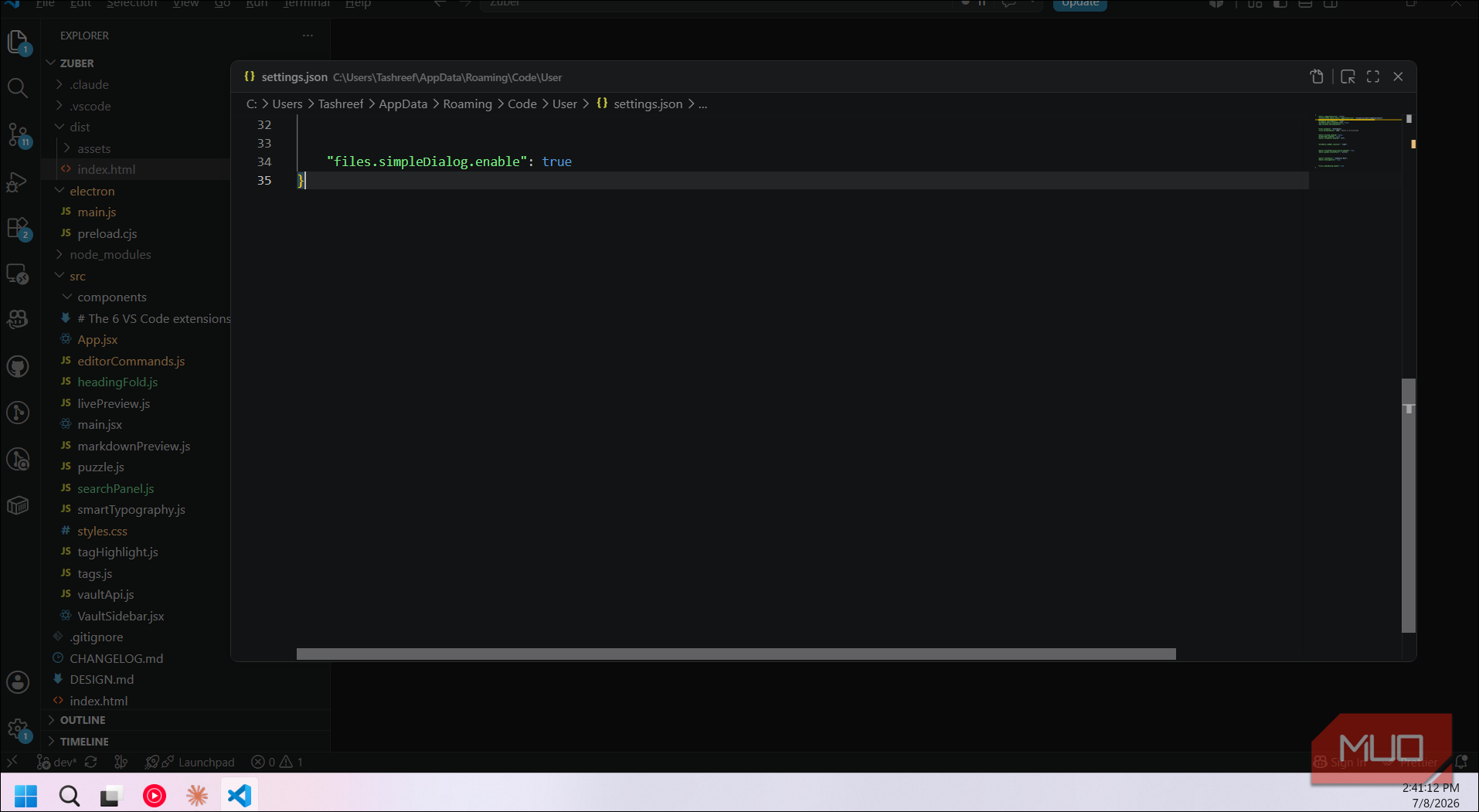Click the breadcrumb trailing ellipsis
1479x812 pixels.
click(x=702, y=104)
